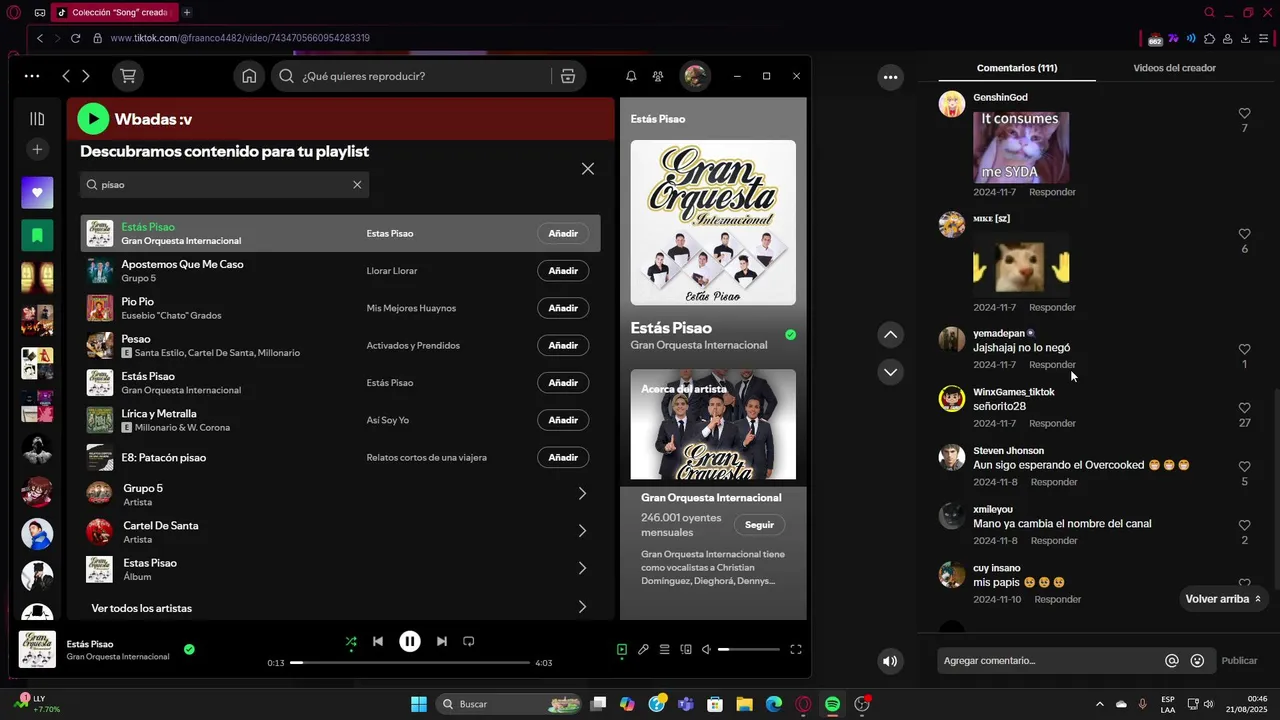The image size is (1280, 720).
Task: Add E8: Patacón pisao to playlist
Action: coord(563,457)
